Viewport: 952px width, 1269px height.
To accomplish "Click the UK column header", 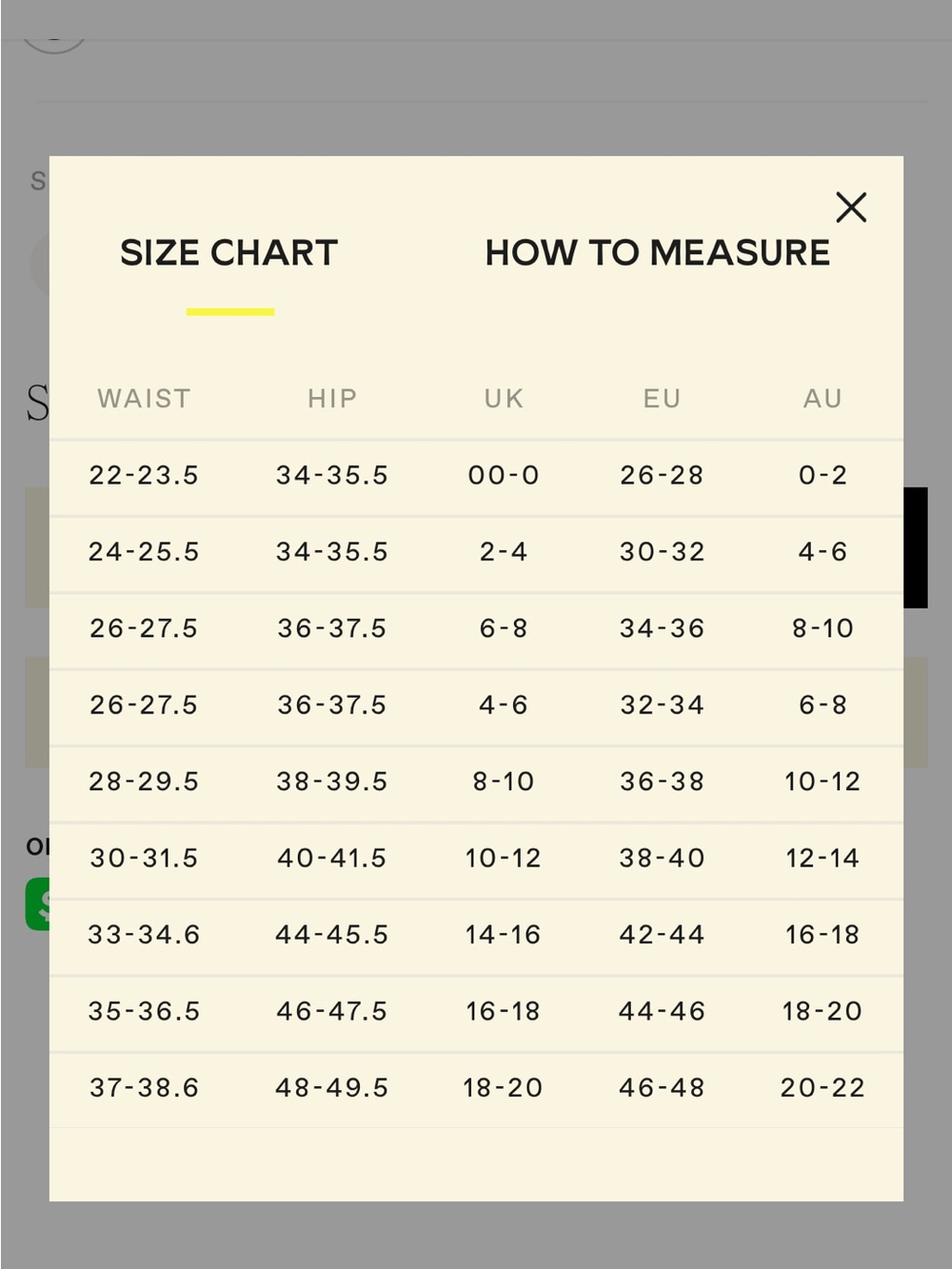I will [x=504, y=398].
